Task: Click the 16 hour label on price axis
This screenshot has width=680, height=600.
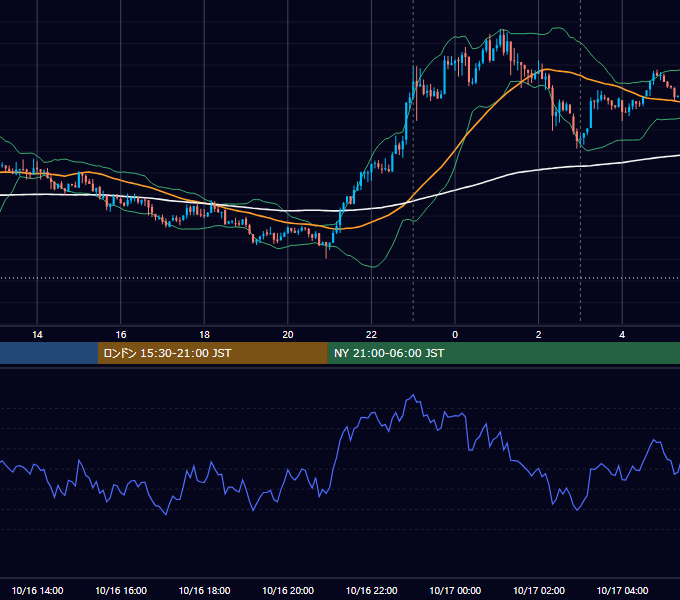Action: pos(121,335)
